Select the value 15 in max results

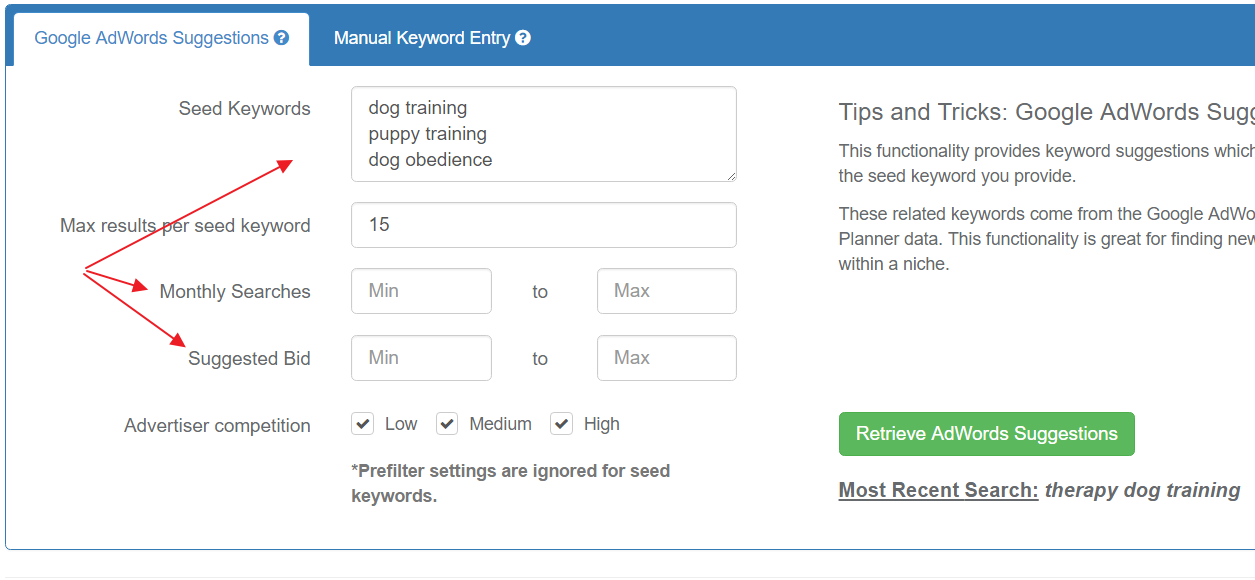[378, 224]
